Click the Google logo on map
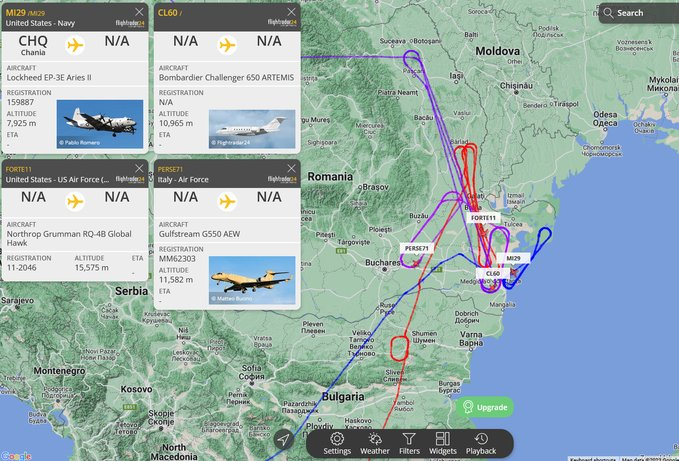This screenshot has width=679, height=461. coord(16,456)
